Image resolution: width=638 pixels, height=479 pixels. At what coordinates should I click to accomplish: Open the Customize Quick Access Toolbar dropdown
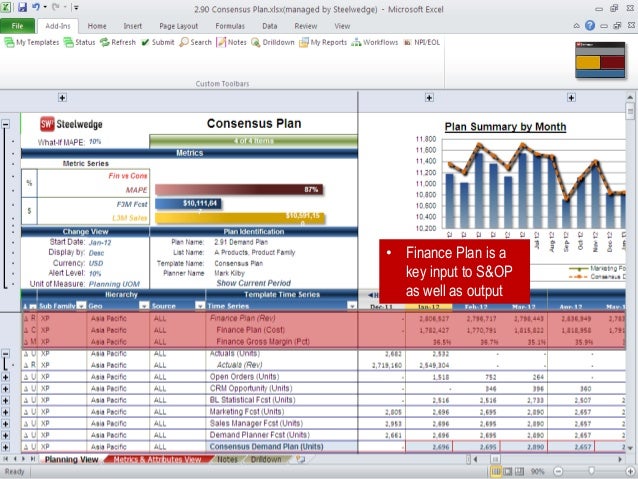click(76, 7)
